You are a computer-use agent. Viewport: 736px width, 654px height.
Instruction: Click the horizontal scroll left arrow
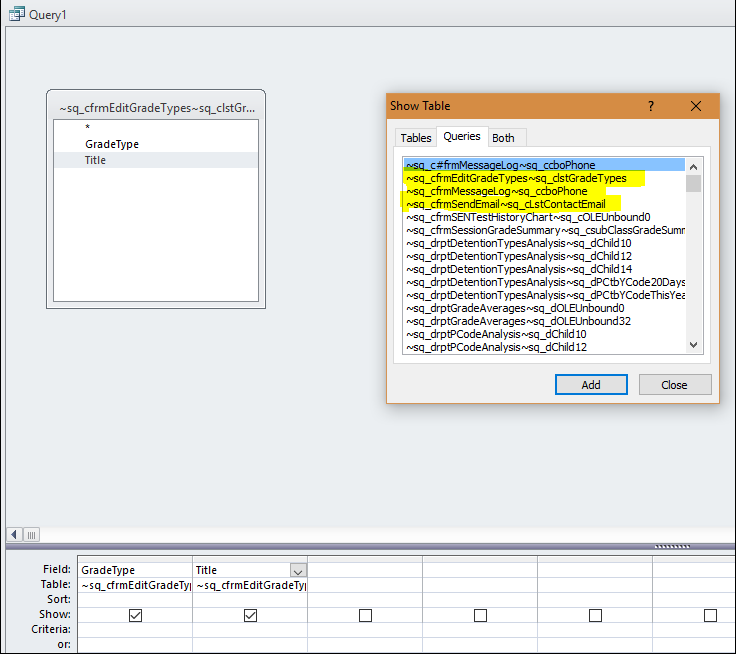click(x=14, y=534)
